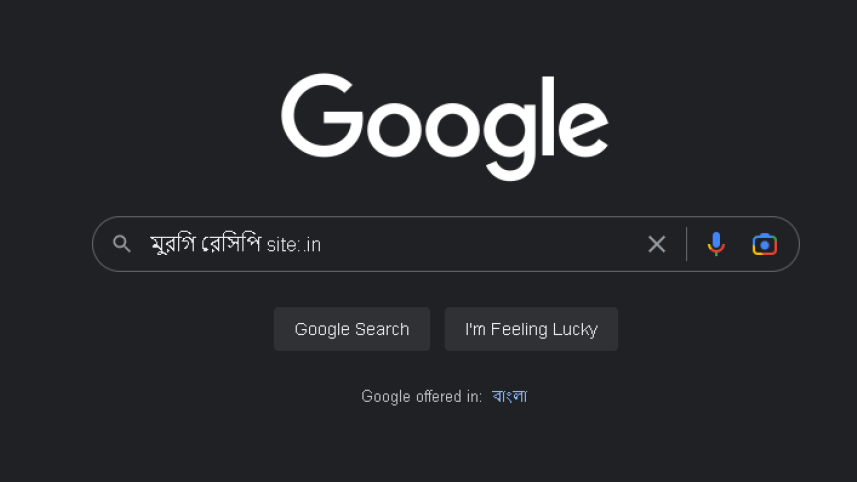Run the search for মুরগি রেসিপি site:.in
This screenshot has width=857, height=482.
[x=352, y=329]
